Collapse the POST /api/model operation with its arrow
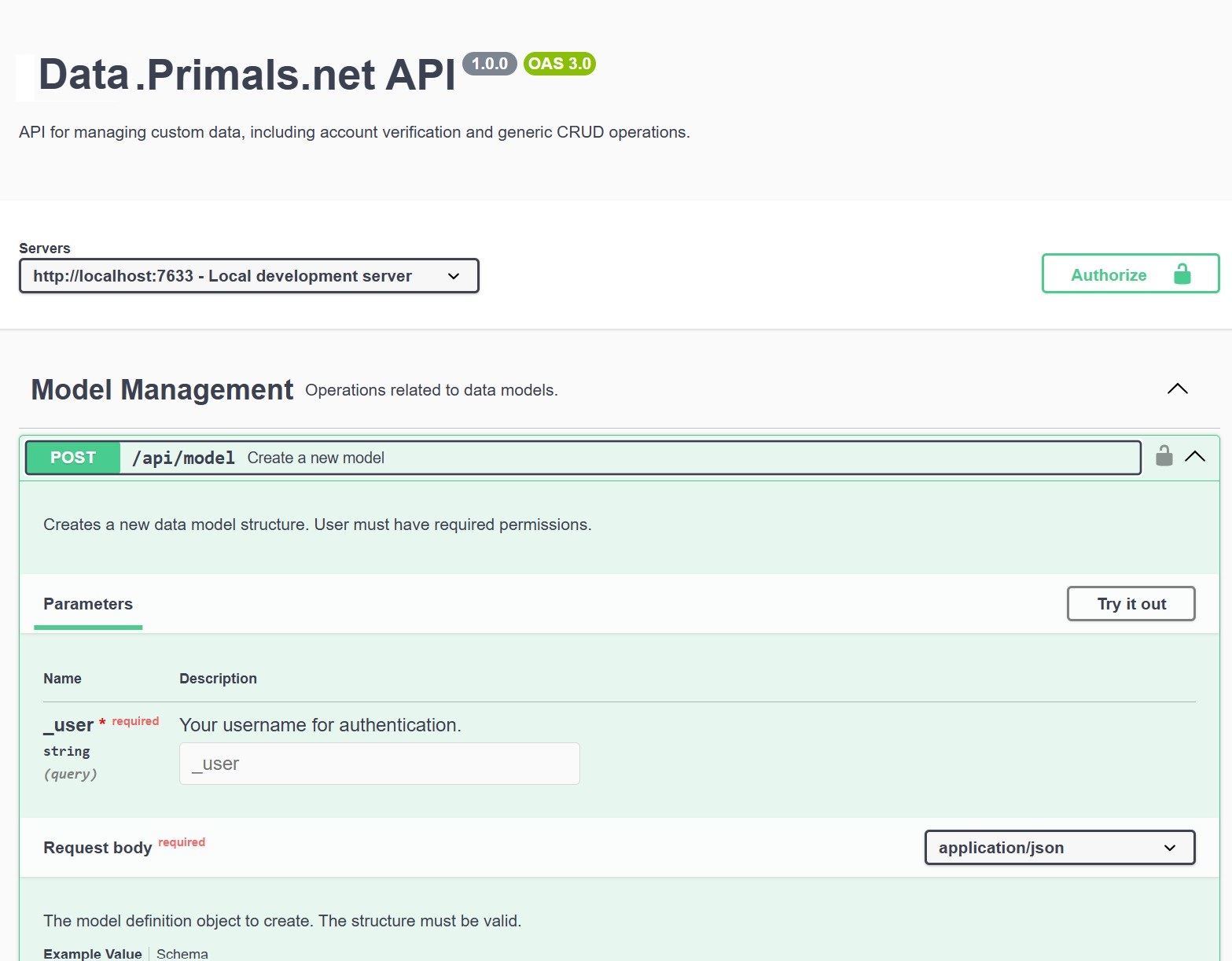Image resolution: width=1232 pixels, height=961 pixels. (1194, 457)
